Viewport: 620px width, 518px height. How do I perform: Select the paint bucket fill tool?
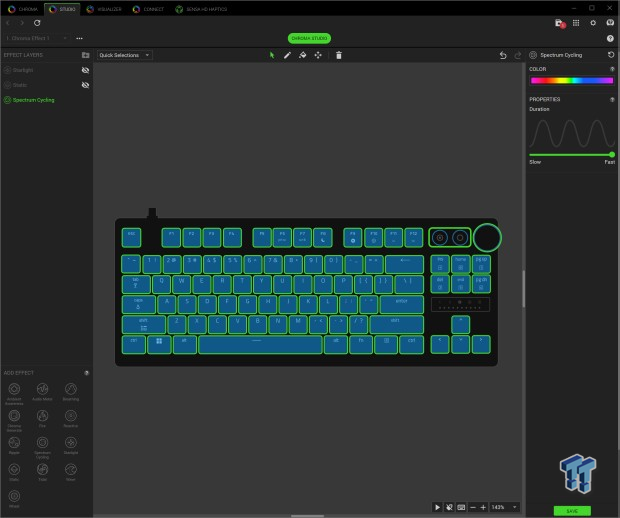pyautogui.click(x=303, y=55)
